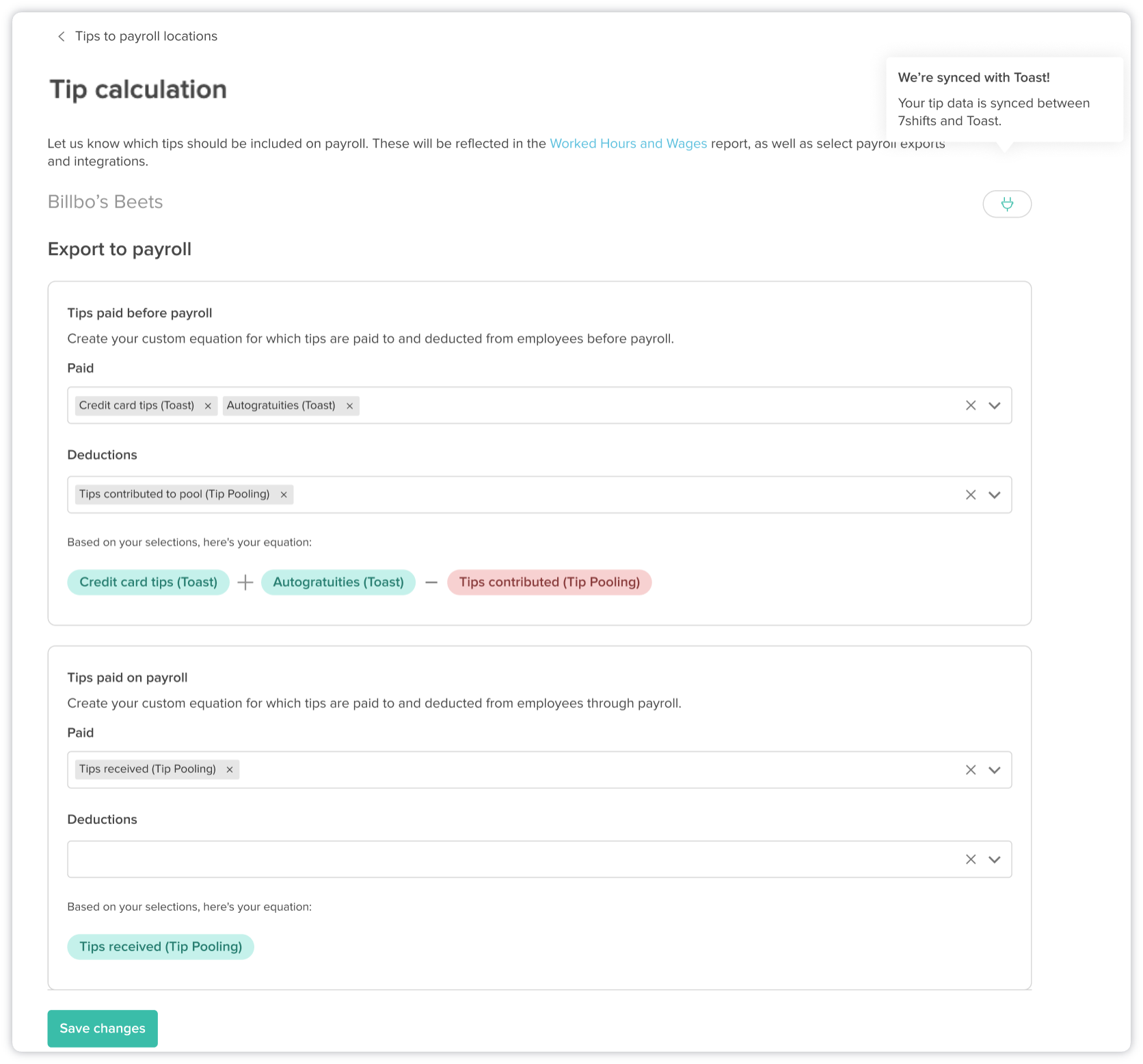Remove the Tips received (Tip Pooling) tag
The height and width of the screenshot is (1064, 1143).
point(229,769)
